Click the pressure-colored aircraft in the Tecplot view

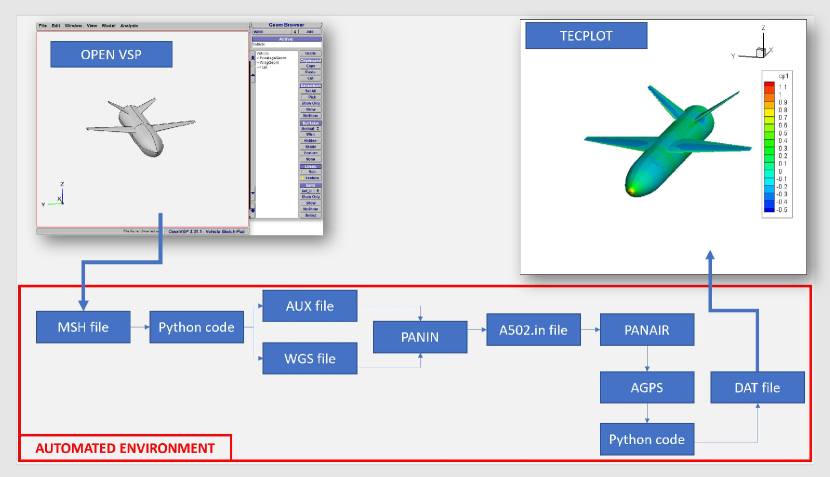tap(667, 141)
